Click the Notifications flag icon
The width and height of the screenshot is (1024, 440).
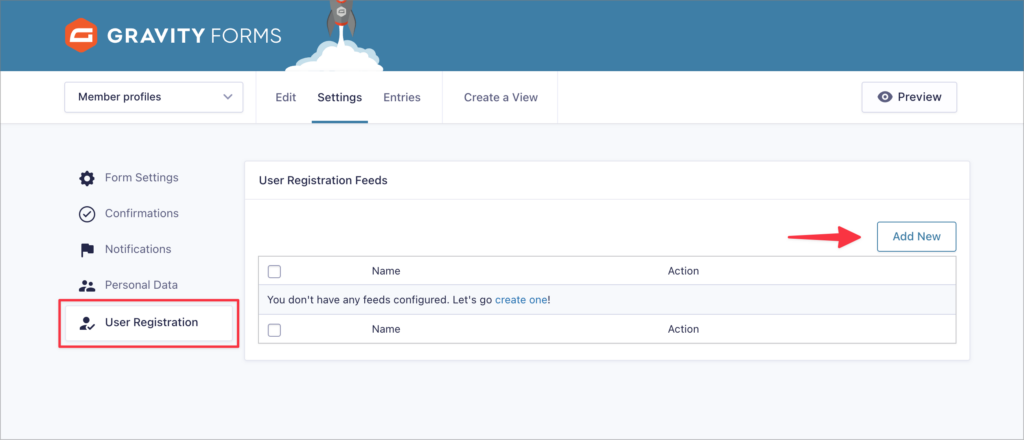87,249
